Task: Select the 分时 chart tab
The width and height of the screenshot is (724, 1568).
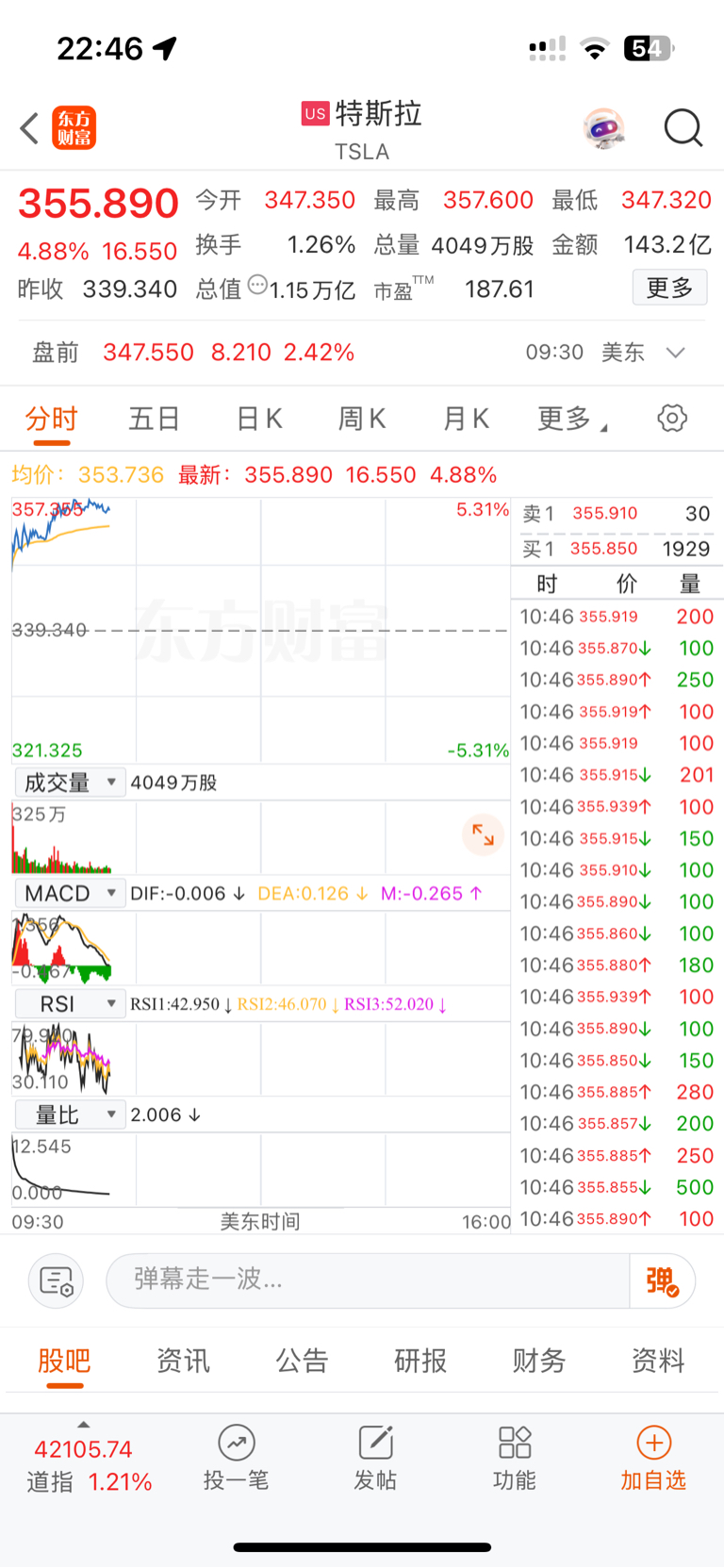Action: [x=51, y=419]
